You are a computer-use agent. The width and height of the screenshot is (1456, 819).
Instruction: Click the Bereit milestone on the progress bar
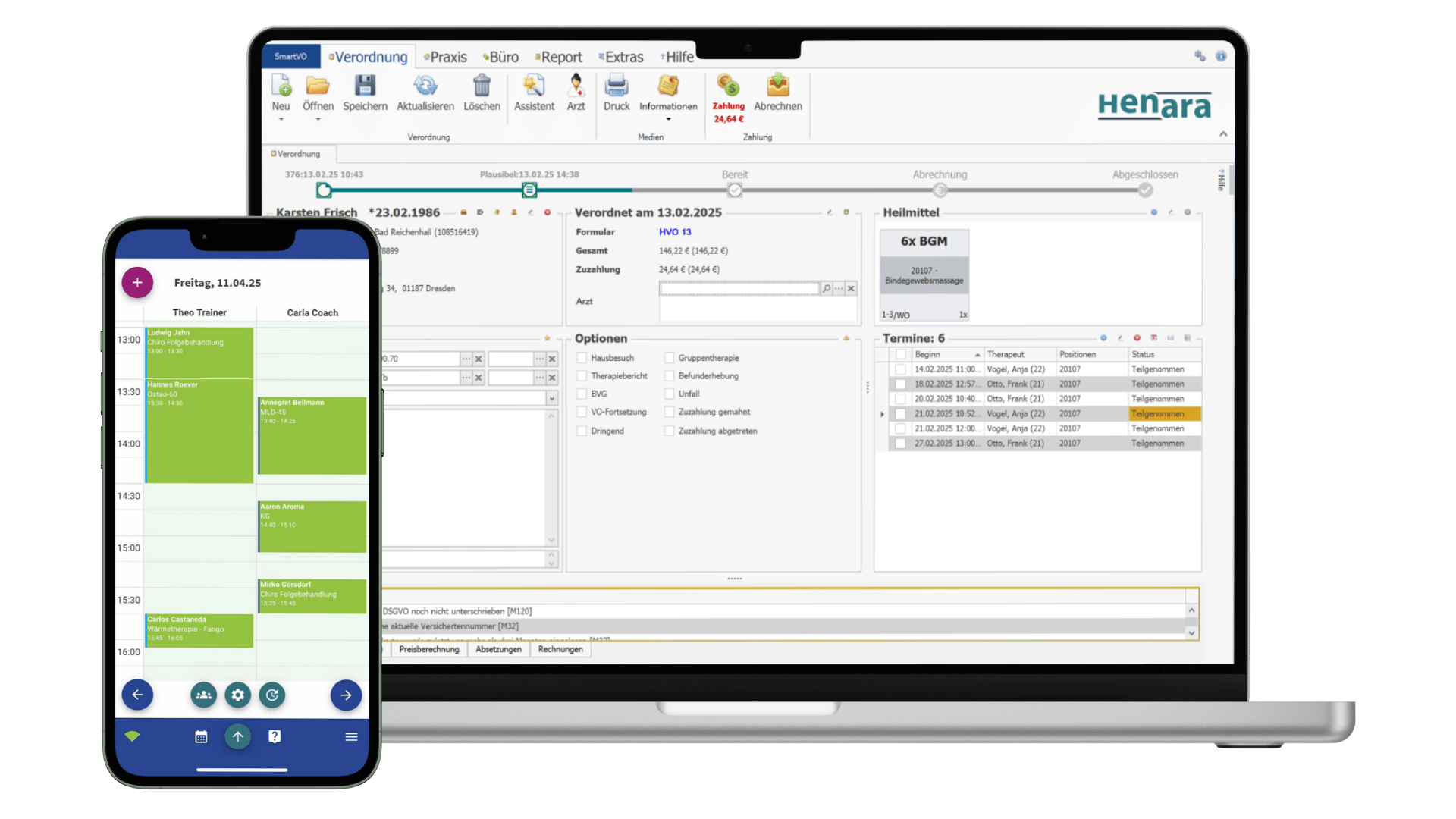coord(734,190)
